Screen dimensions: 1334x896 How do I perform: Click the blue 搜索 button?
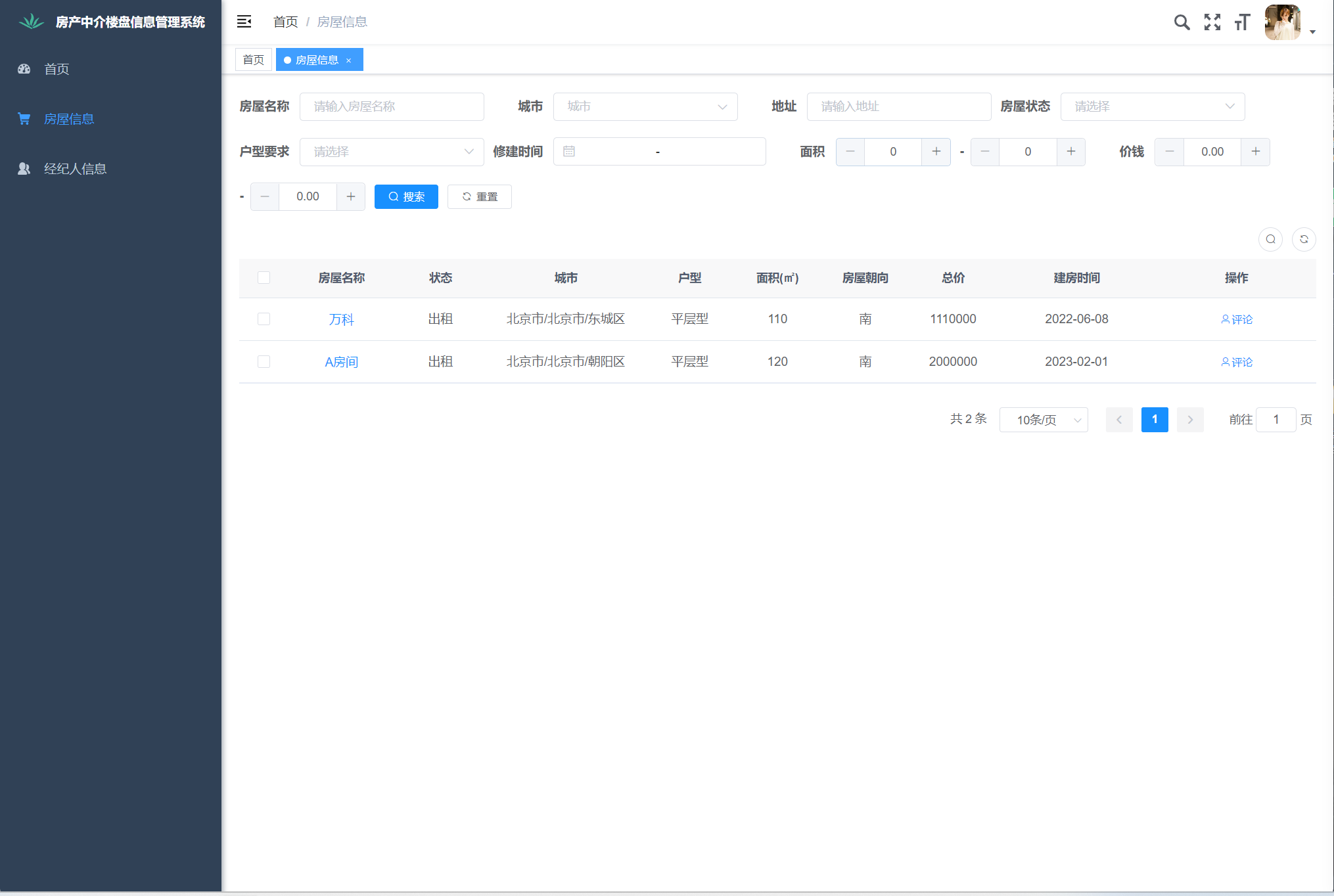[406, 196]
